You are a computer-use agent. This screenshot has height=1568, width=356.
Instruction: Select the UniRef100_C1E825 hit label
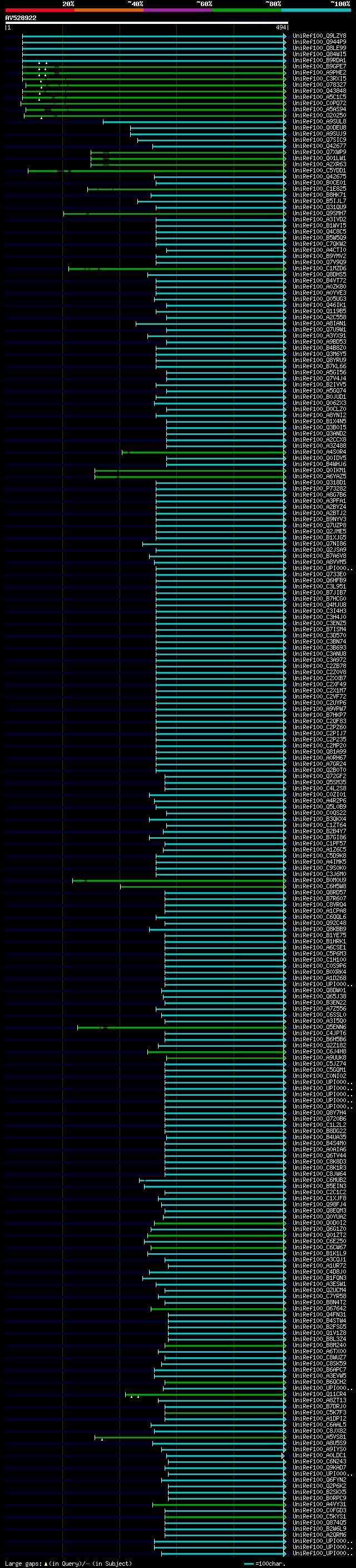coord(319,189)
